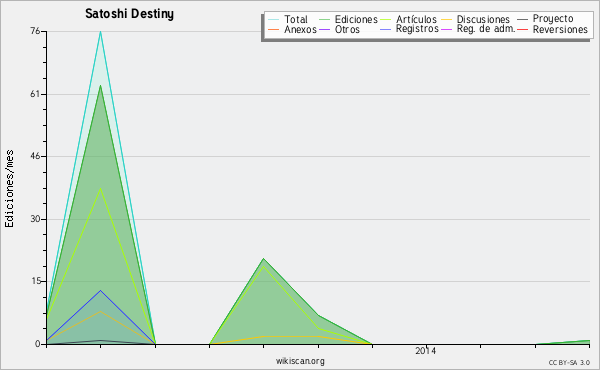Click the x-axis label 2014
Image resolution: width=600 pixels, height=370 pixels.
[x=425, y=351]
